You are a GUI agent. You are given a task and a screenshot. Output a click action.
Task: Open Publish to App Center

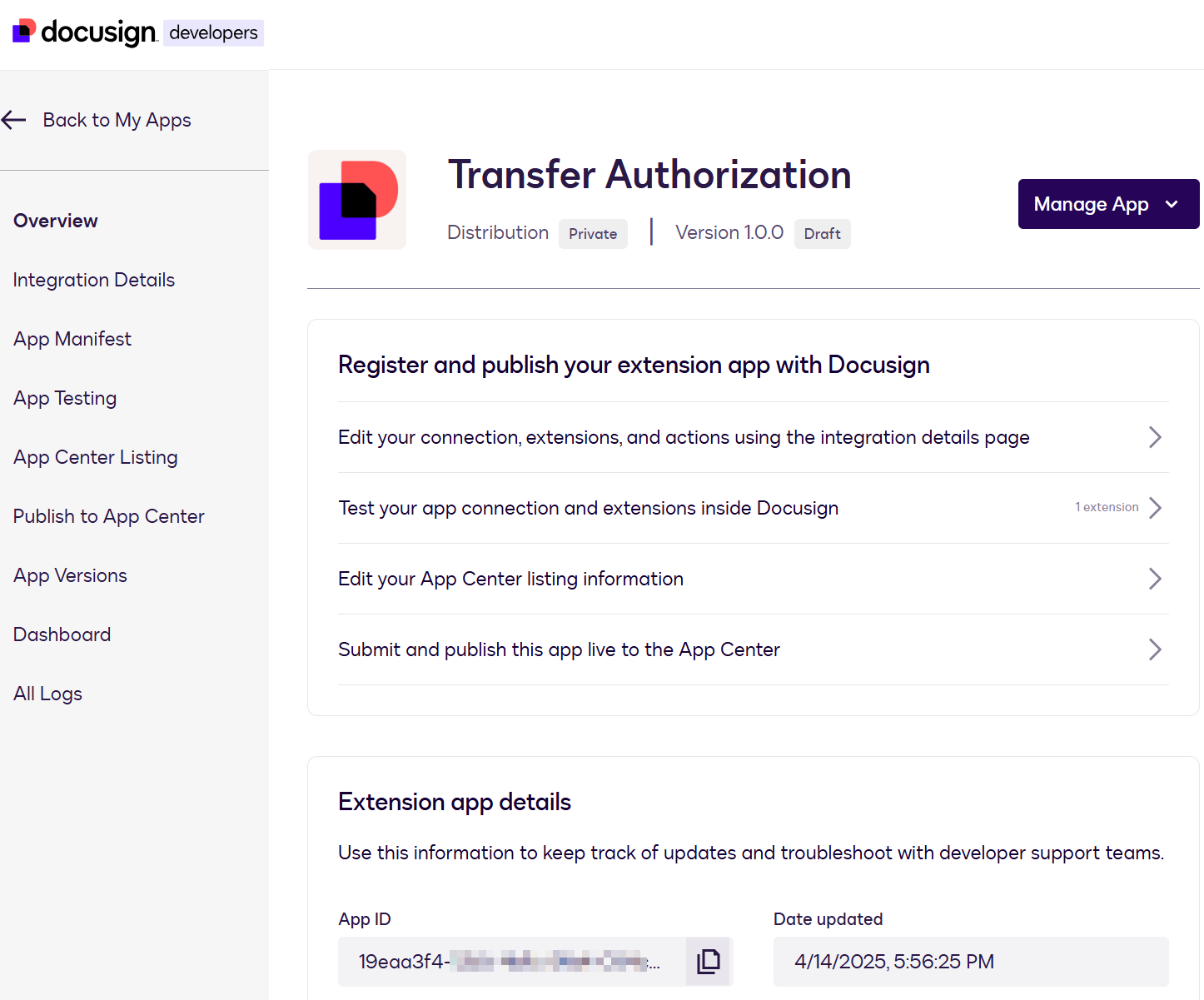108,516
